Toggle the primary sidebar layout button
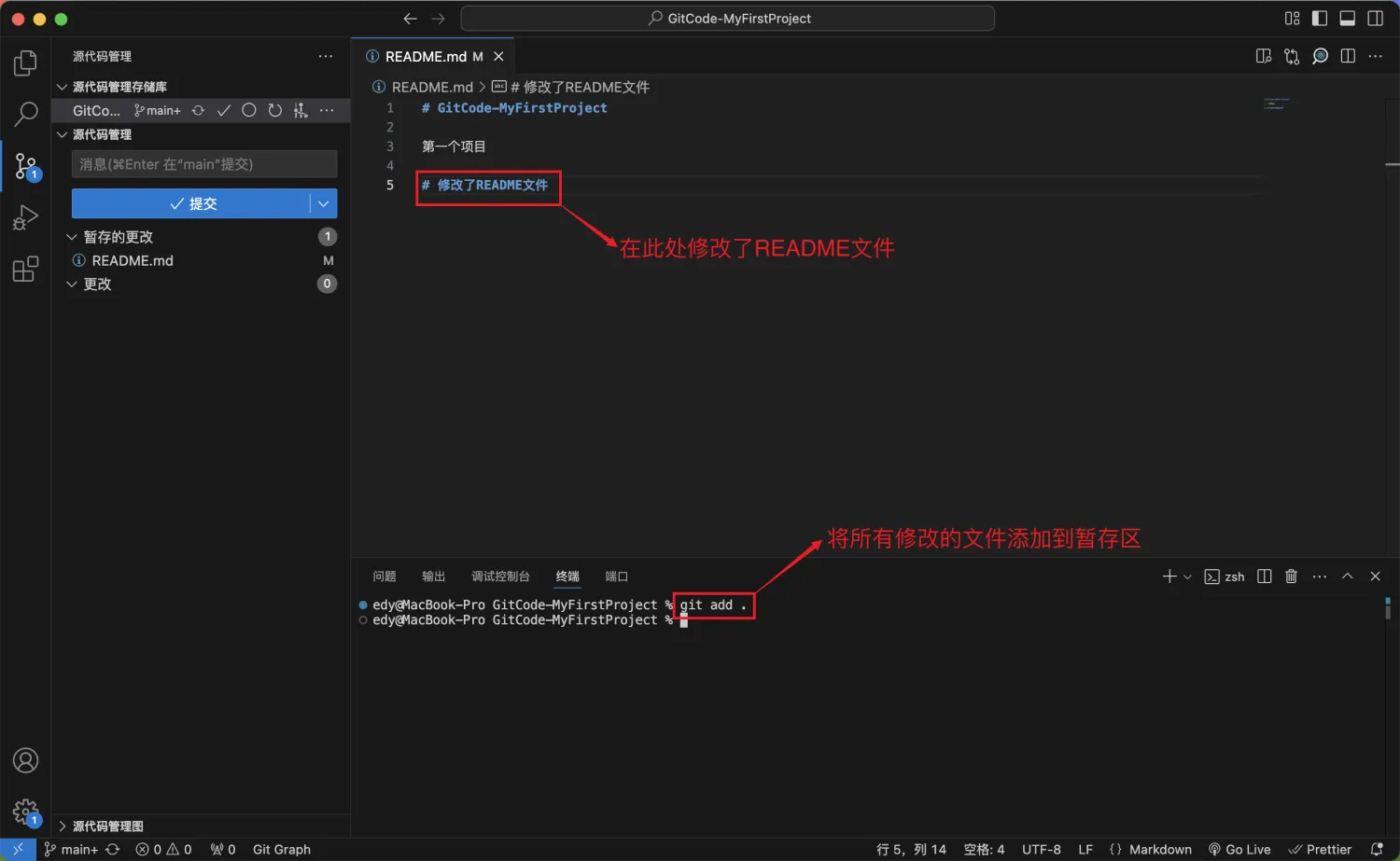Image resolution: width=1400 pixels, height=861 pixels. [x=1320, y=19]
